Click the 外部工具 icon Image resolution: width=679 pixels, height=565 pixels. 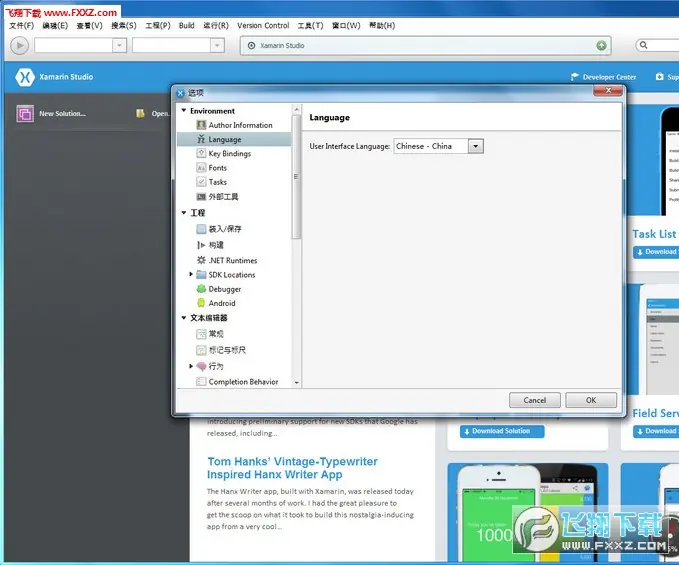tap(201, 197)
